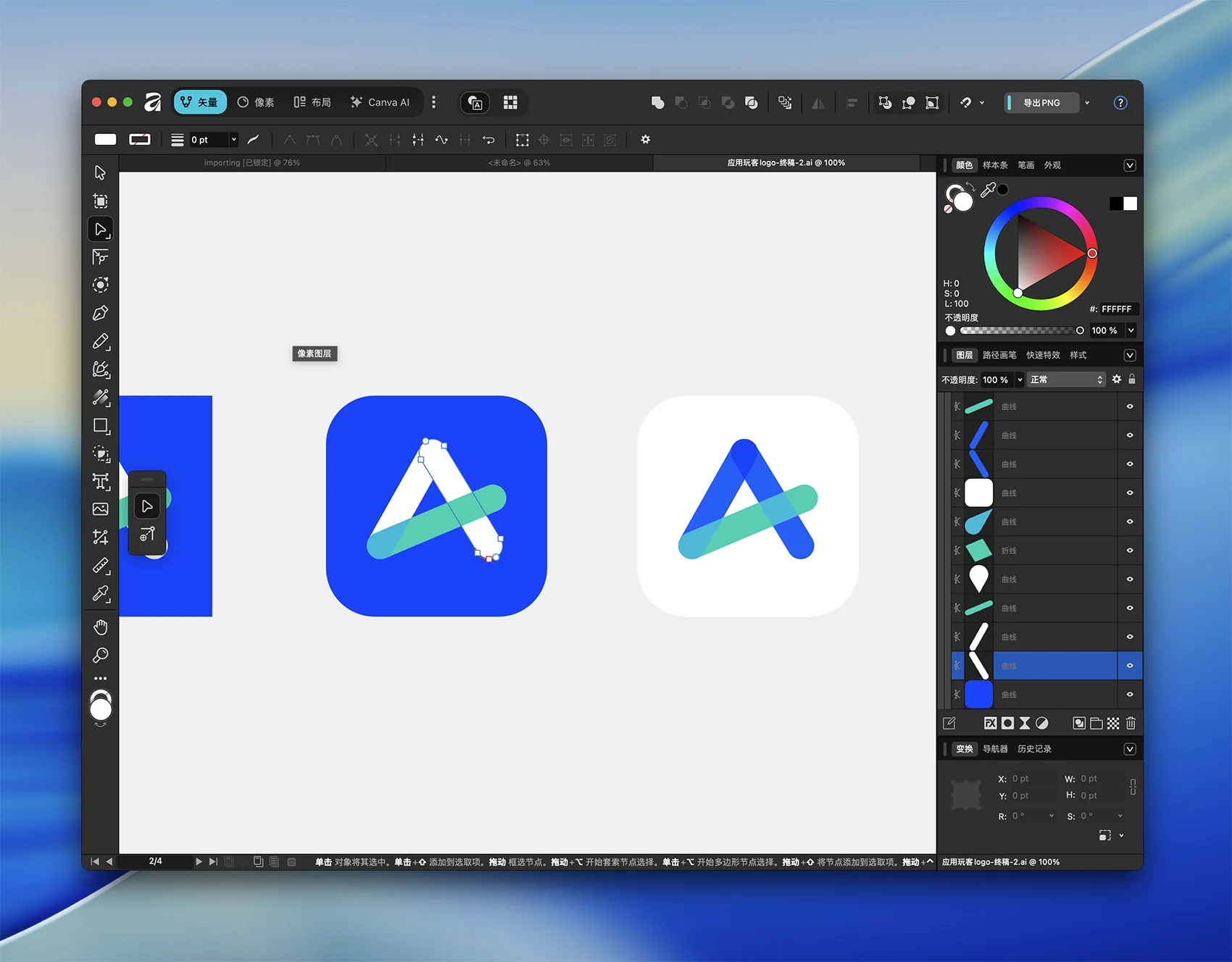1232x962 pixels.
Task: Switch to the 布局 studio tab
Action: 312,103
